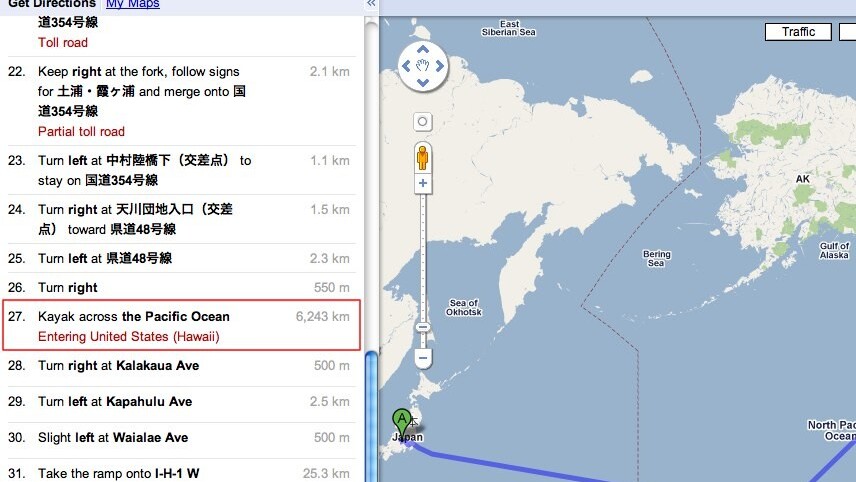Zoom in with the plus button

(x=423, y=183)
